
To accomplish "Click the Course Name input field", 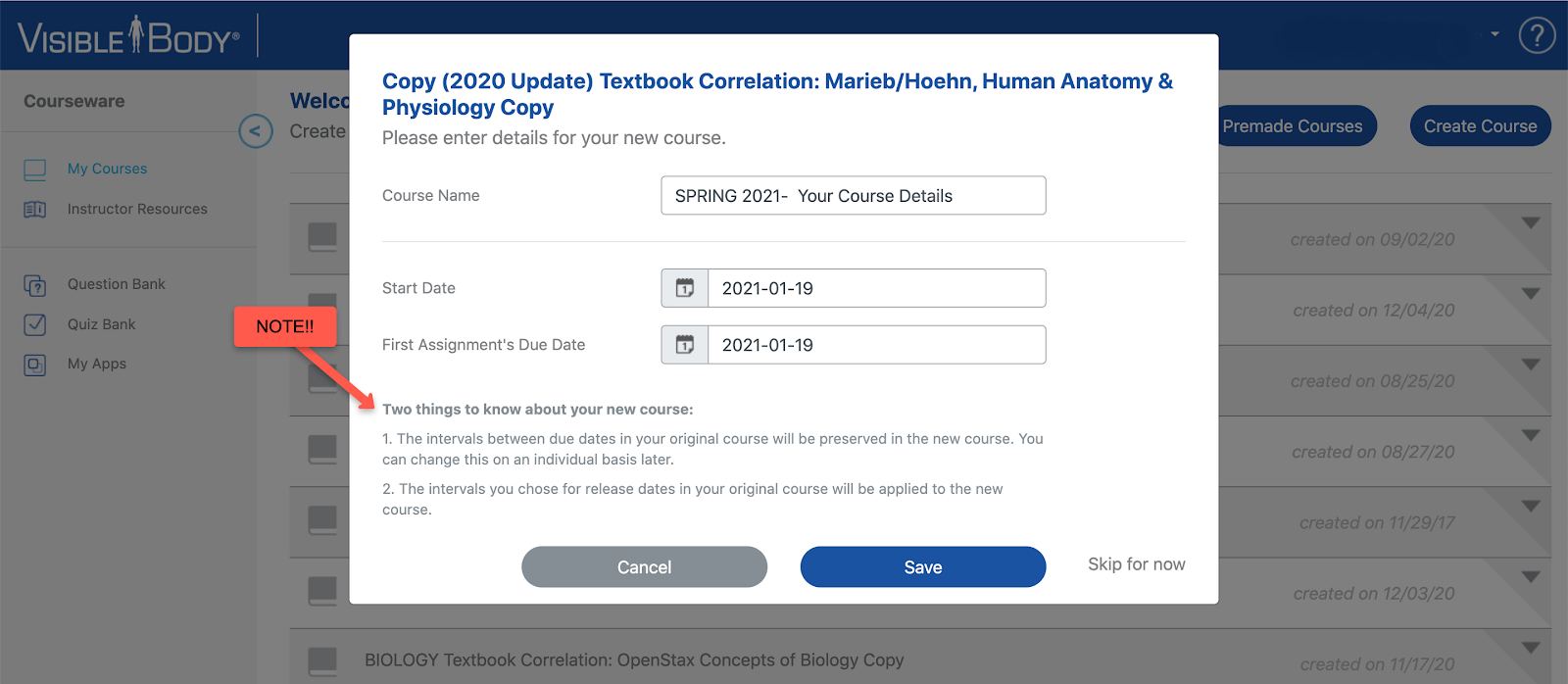I will [854, 196].
